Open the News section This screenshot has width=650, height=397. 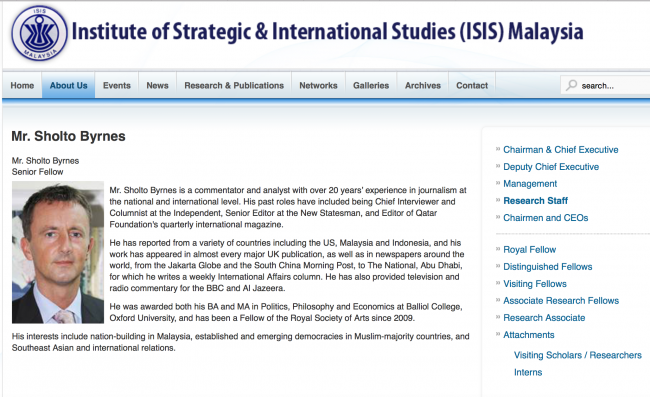(158, 85)
